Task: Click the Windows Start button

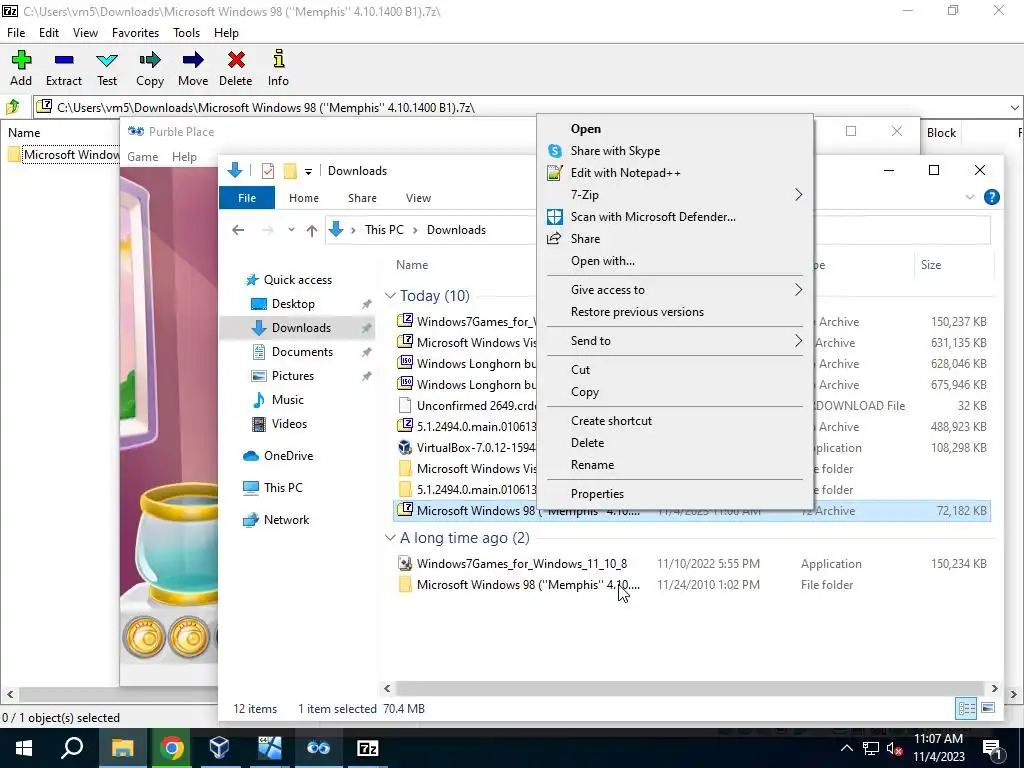Action: [x=24, y=748]
